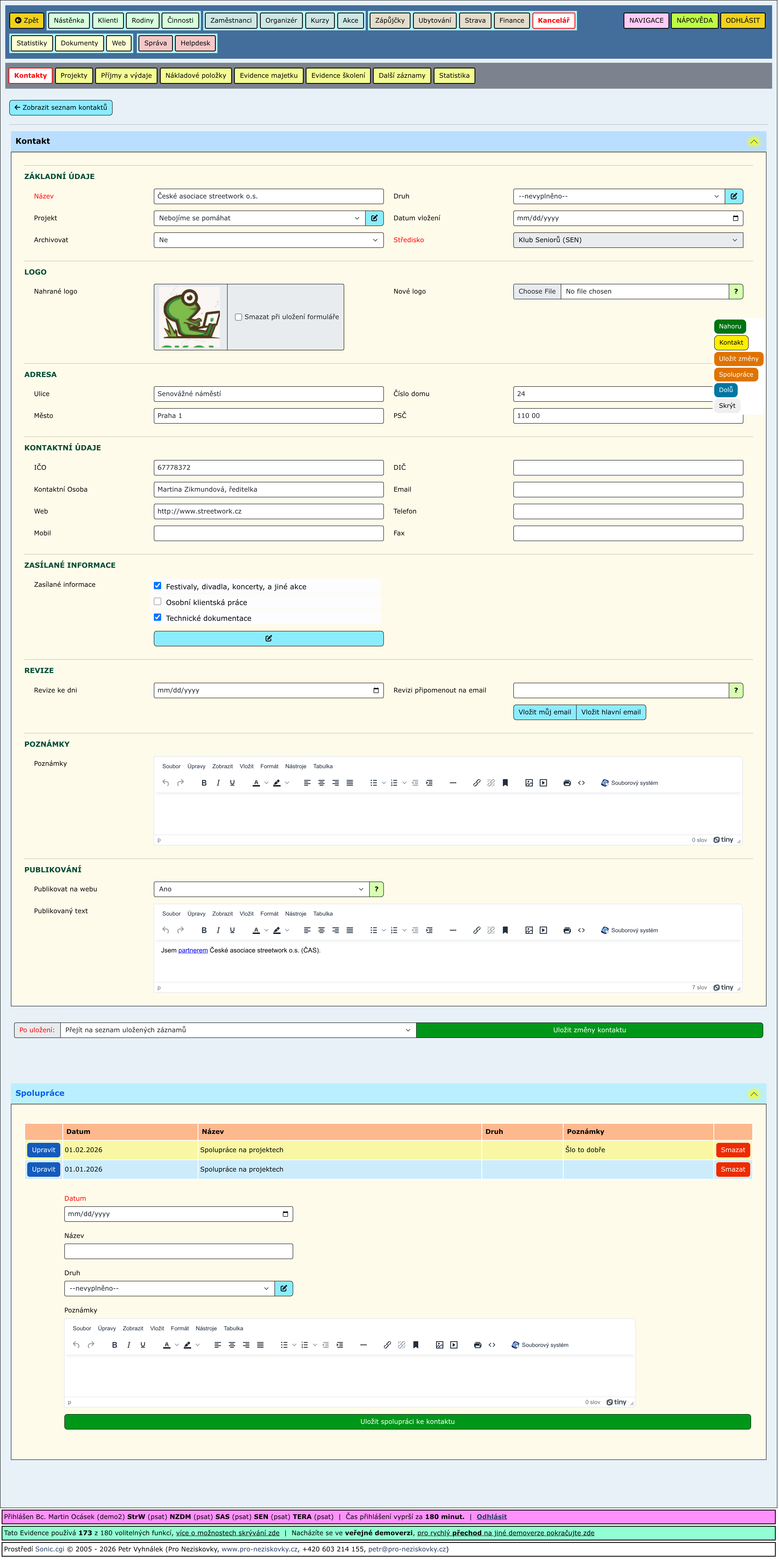779x1568 pixels.
Task: Tick Smazat při uložení formuláře checkbox
Action: coord(238,317)
